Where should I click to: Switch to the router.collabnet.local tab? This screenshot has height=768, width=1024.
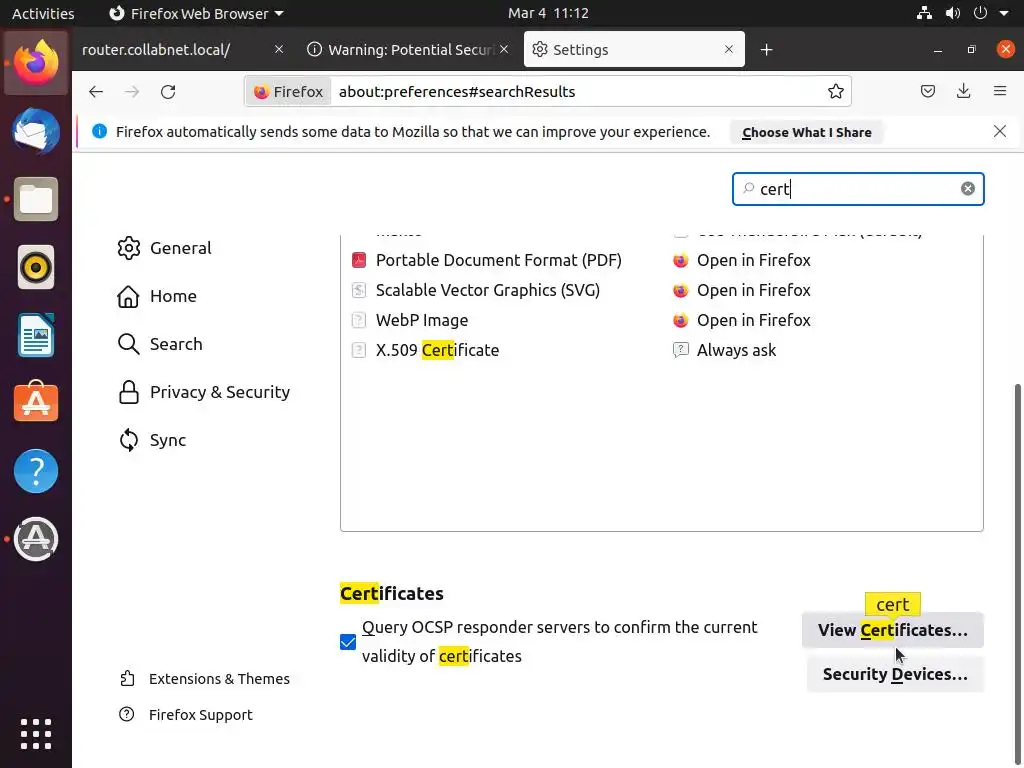click(170, 50)
